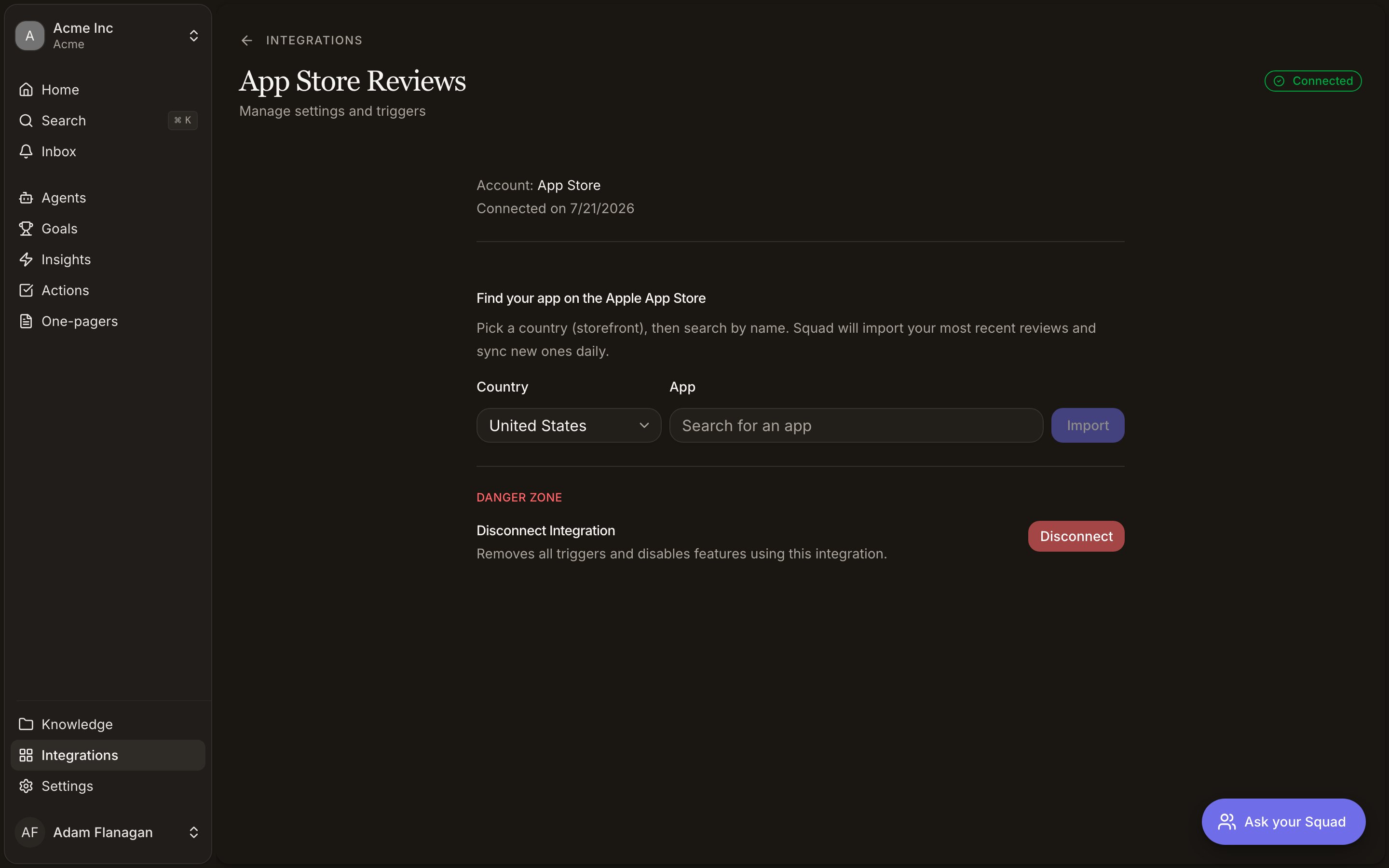Go to Home in sidebar
Screen dimensions: 1389x868
coord(108,90)
